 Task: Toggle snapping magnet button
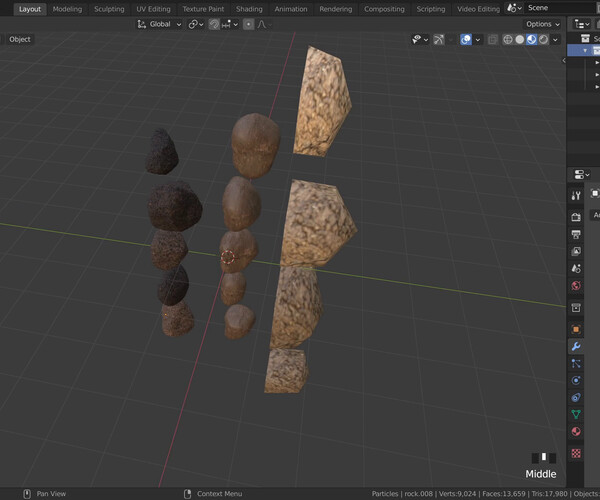pyautogui.click(x=214, y=24)
